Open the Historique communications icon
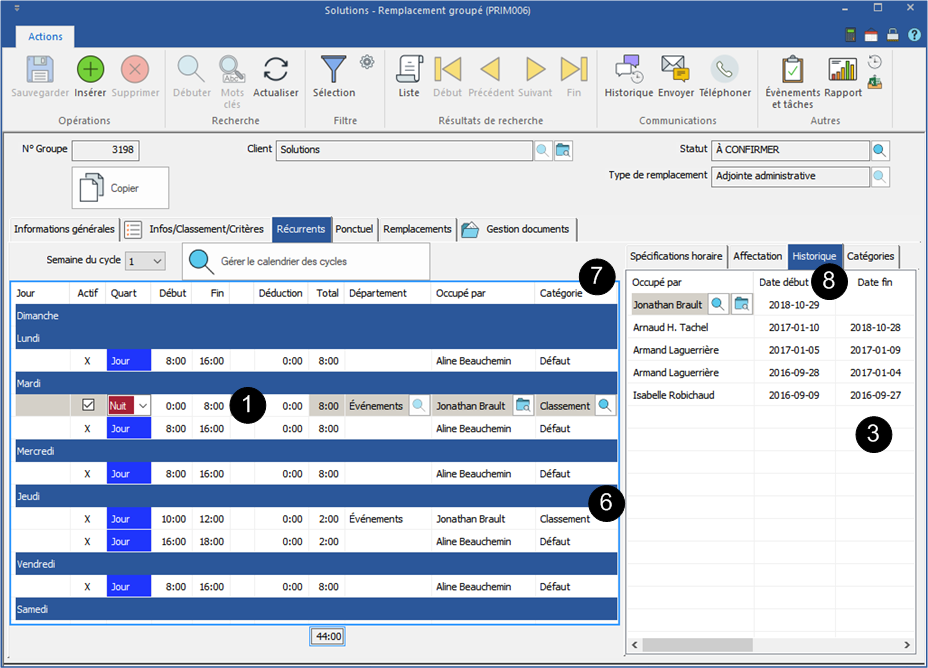This screenshot has height=668, width=928. click(x=628, y=69)
